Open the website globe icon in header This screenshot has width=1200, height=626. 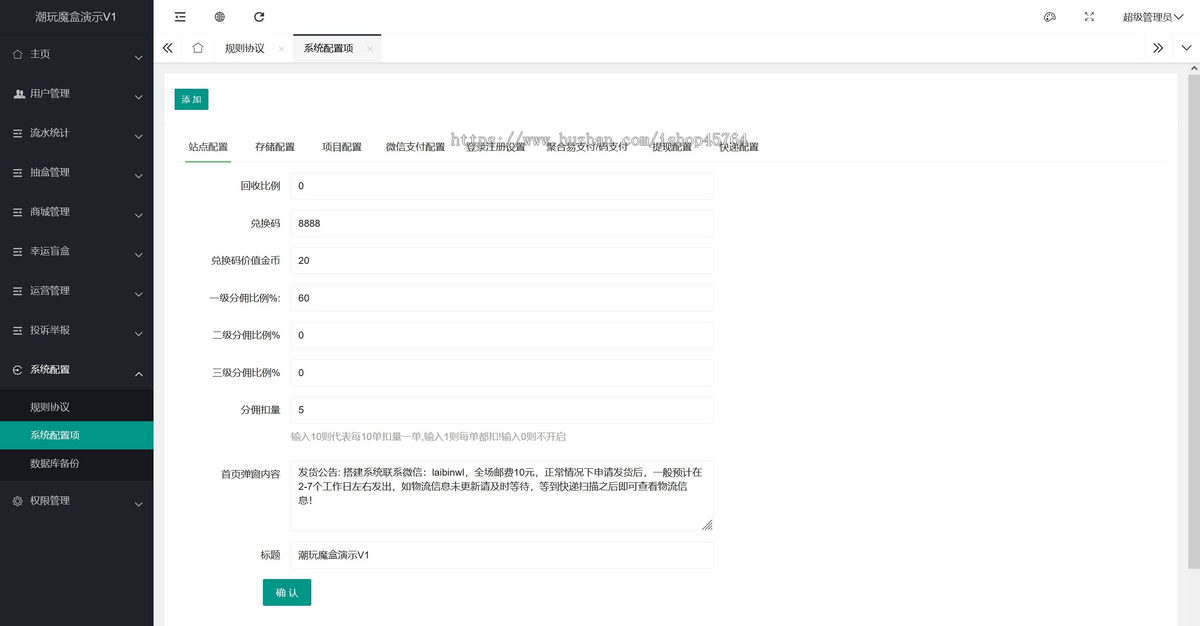pyautogui.click(x=220, y=17)
